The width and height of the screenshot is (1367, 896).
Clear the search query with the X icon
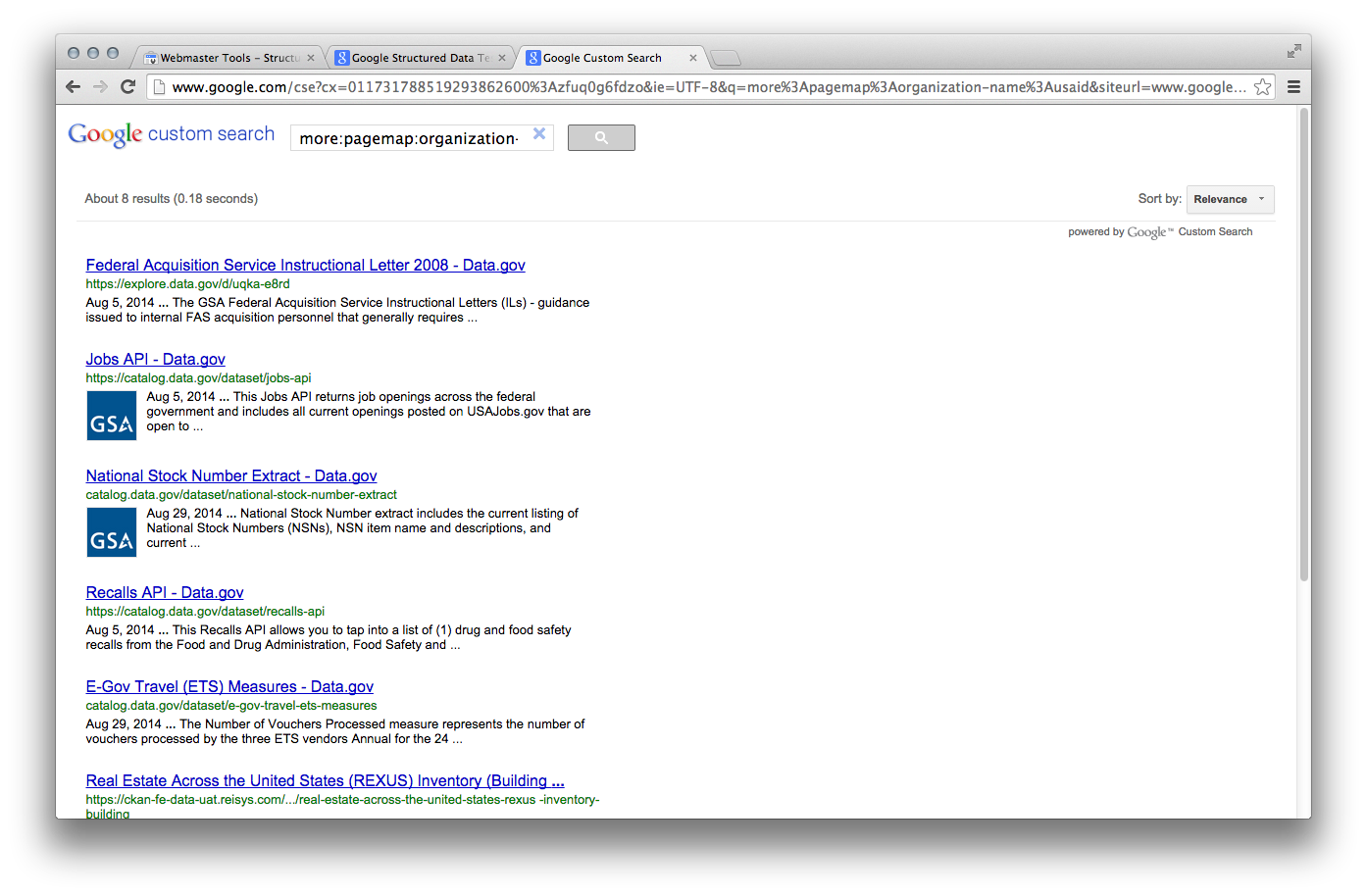(x=539, y=134)
